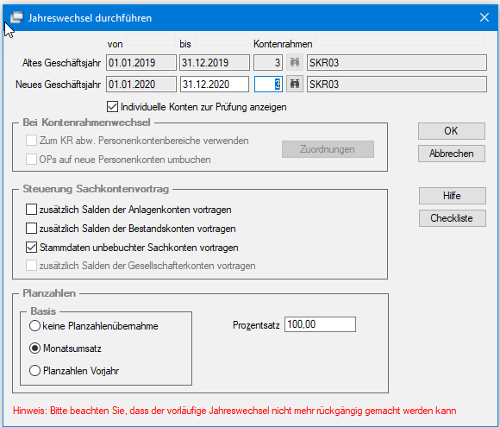Screen dimensions: 500x427
Task: Click the Bei Kontenrahmenwechsel group heading
Action: (86, 122)
